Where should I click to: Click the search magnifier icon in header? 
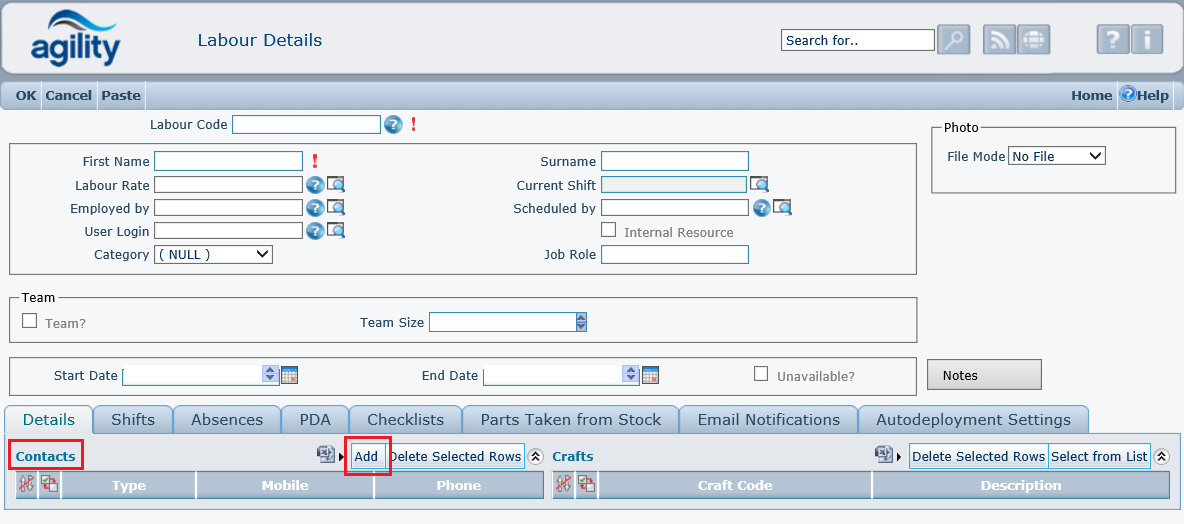coord(954,40)
